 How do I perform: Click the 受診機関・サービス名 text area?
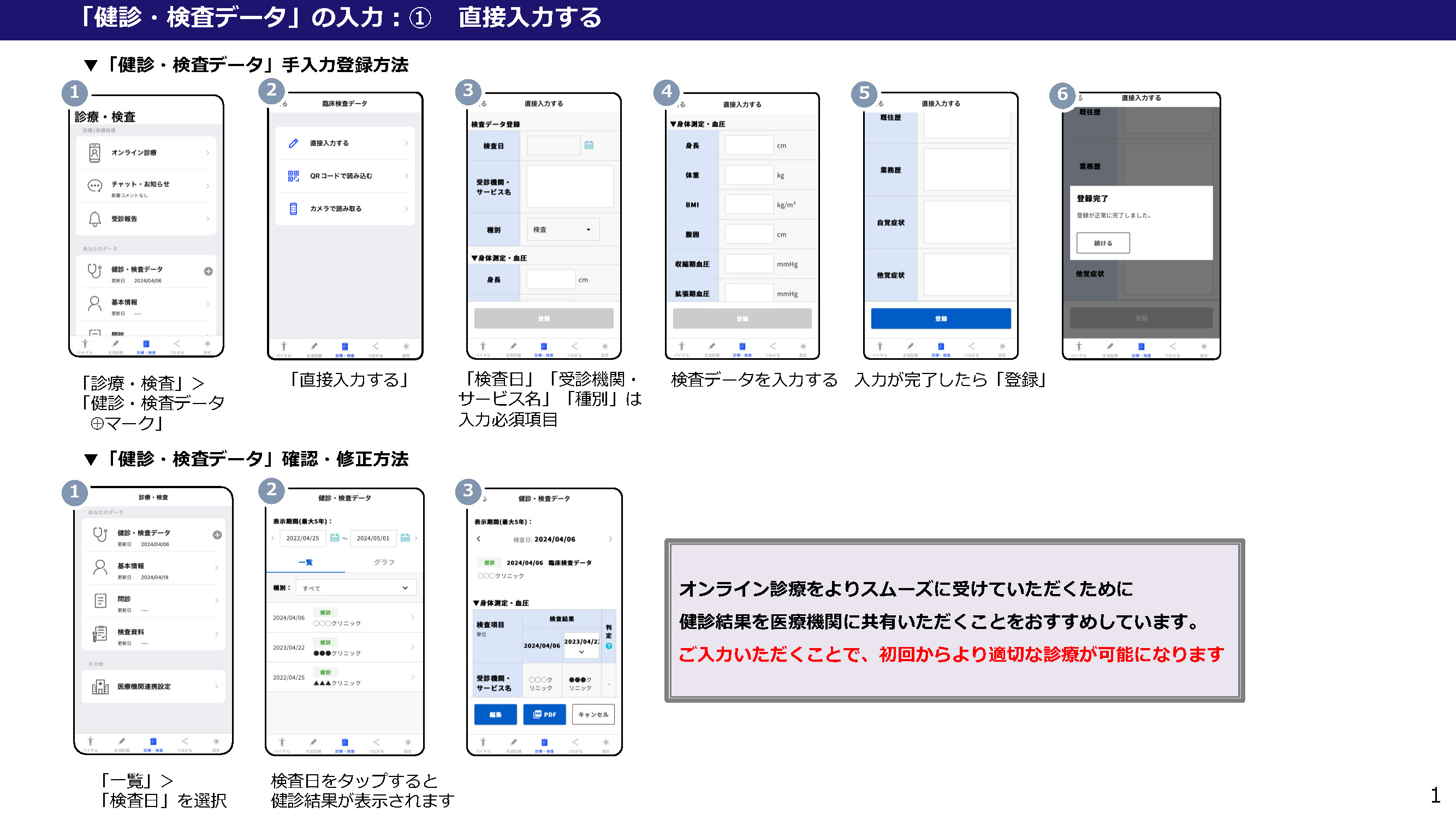570,187
